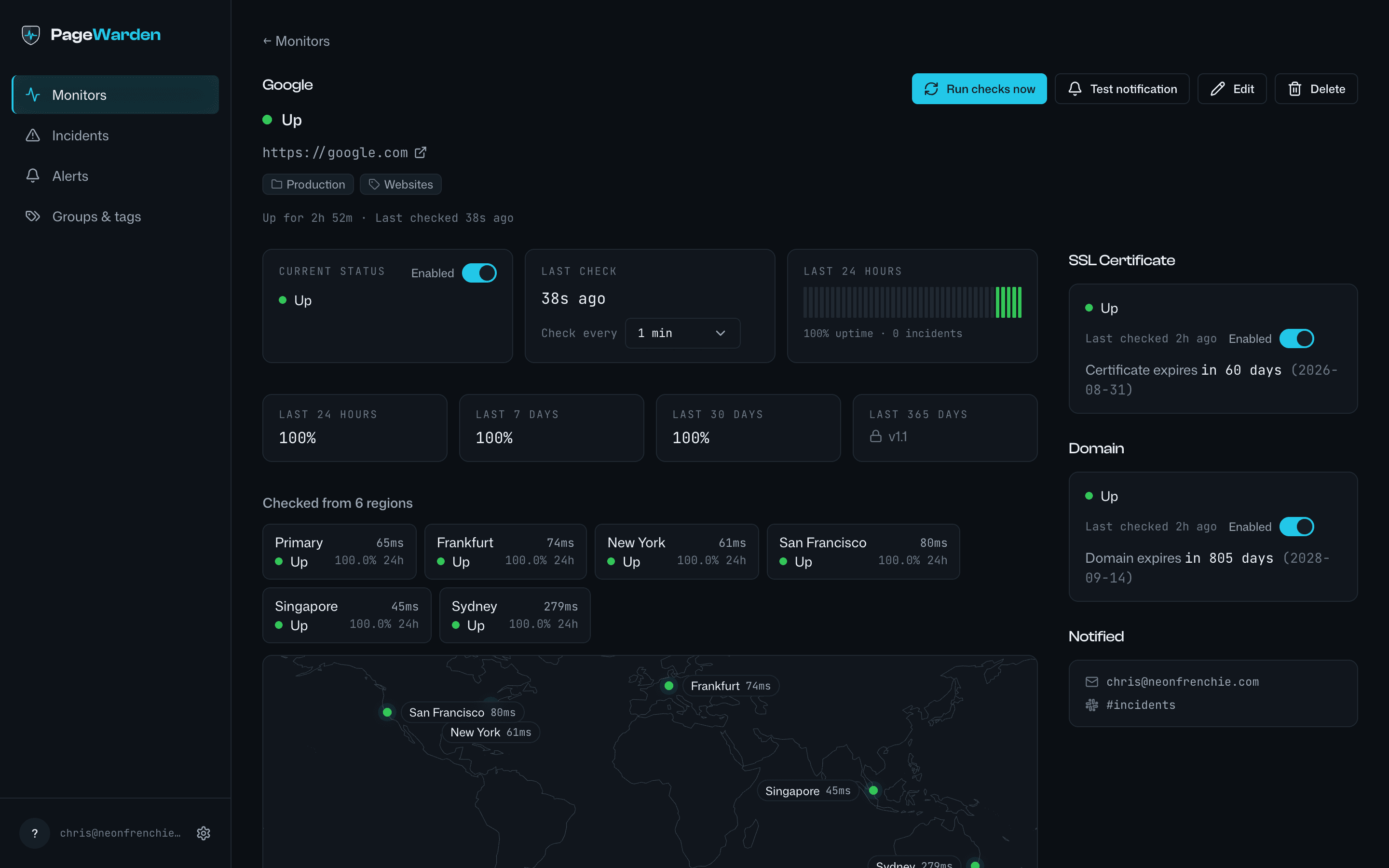Click the PageWarden shield logo icon

31,35
